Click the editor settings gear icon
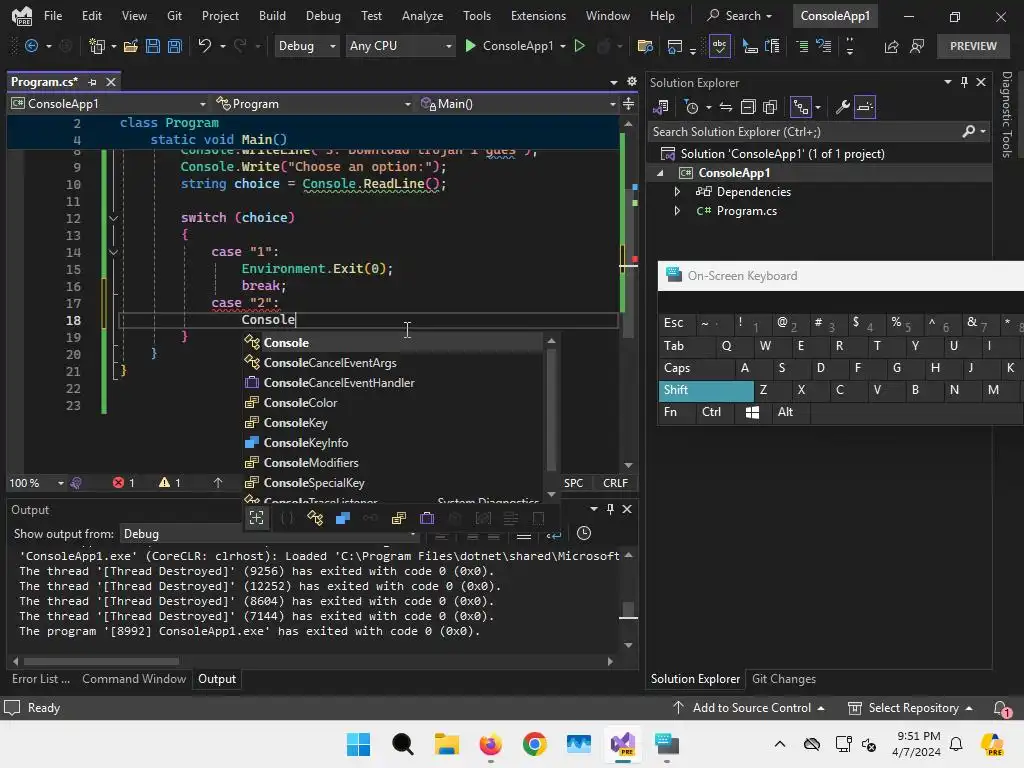 click(x=632, y=81)
